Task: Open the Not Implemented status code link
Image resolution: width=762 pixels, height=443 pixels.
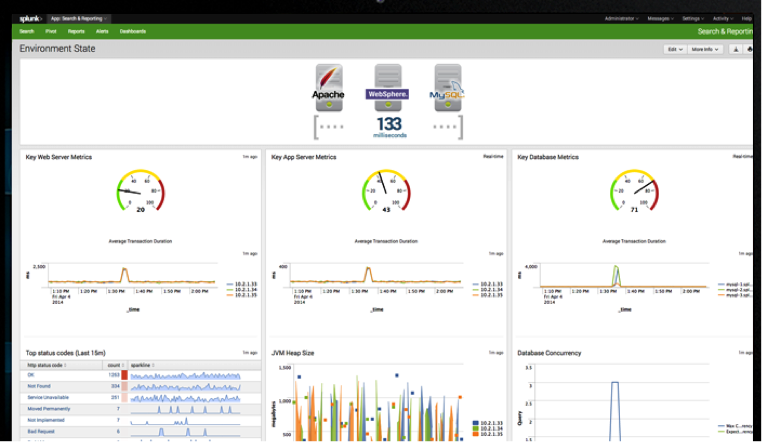Action: pyautogui.click(x=46, y=420)
